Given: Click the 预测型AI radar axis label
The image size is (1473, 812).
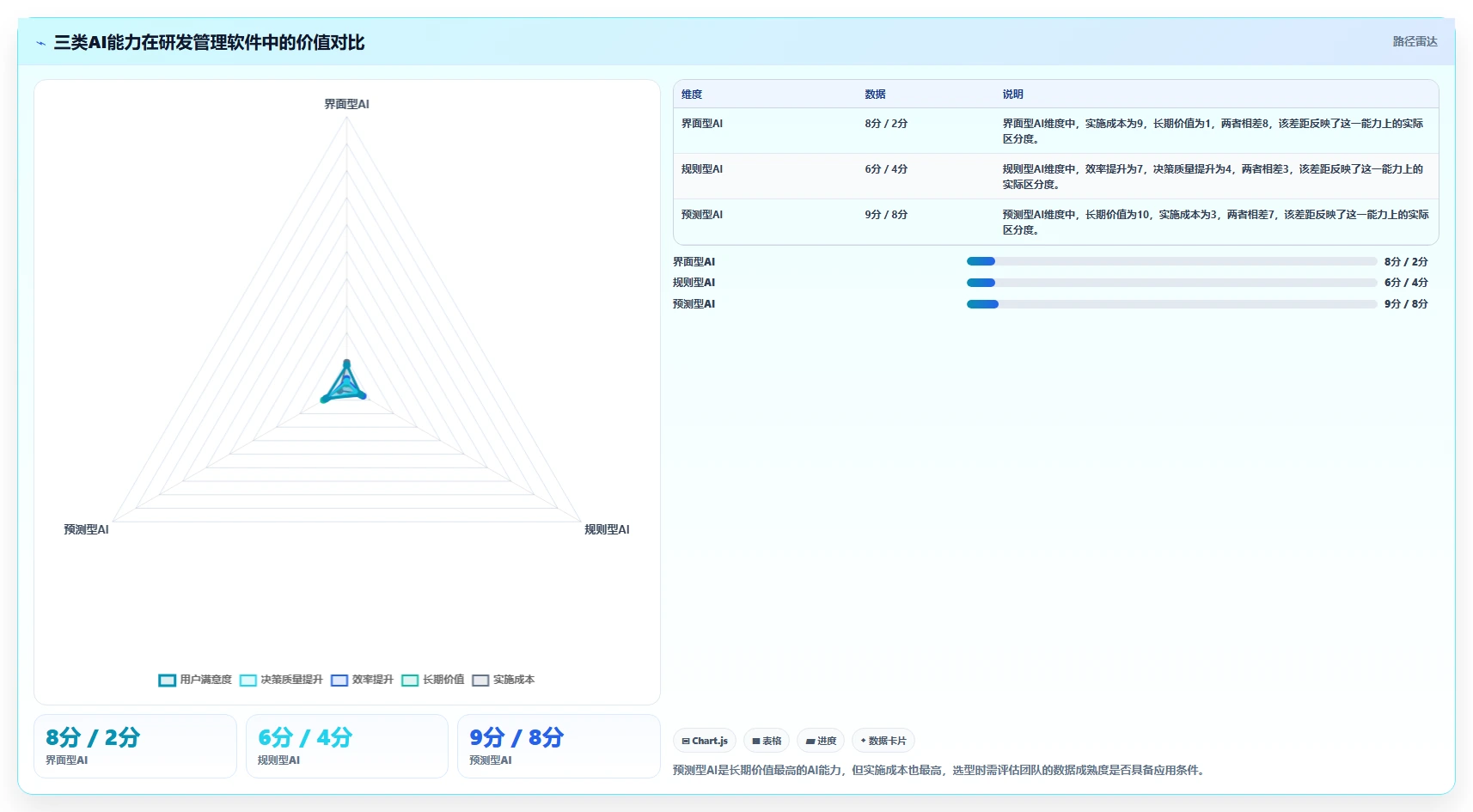Looking at the screenshot, I should coord(86,529).
